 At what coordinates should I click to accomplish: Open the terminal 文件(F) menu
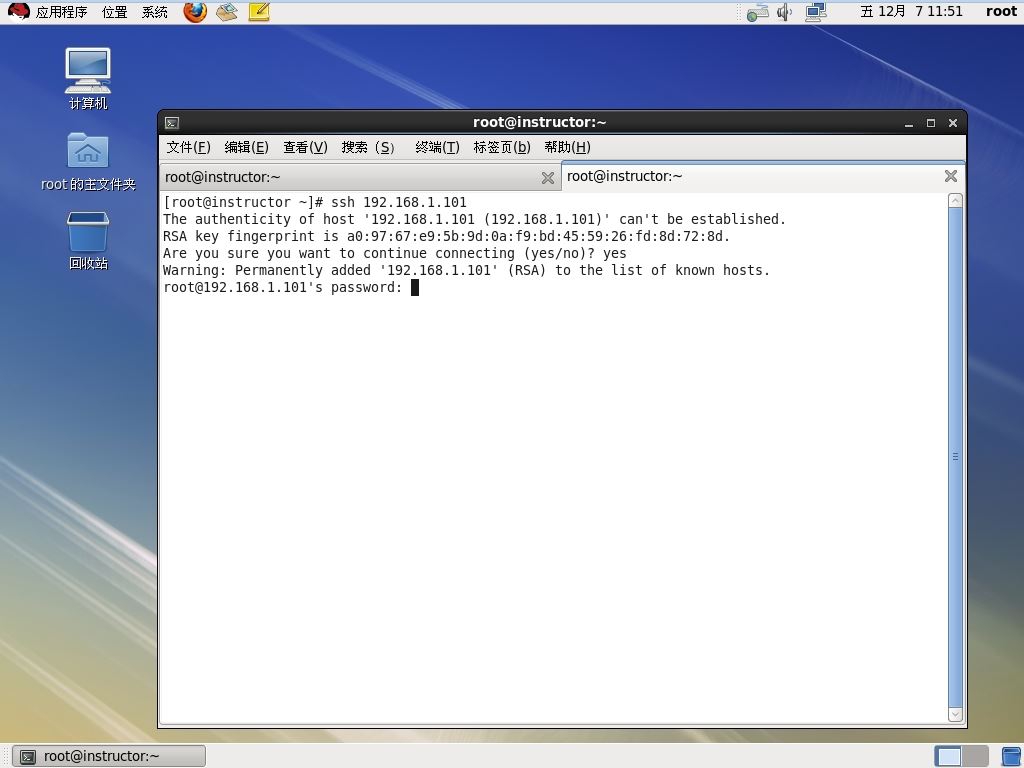click(188, 148)
